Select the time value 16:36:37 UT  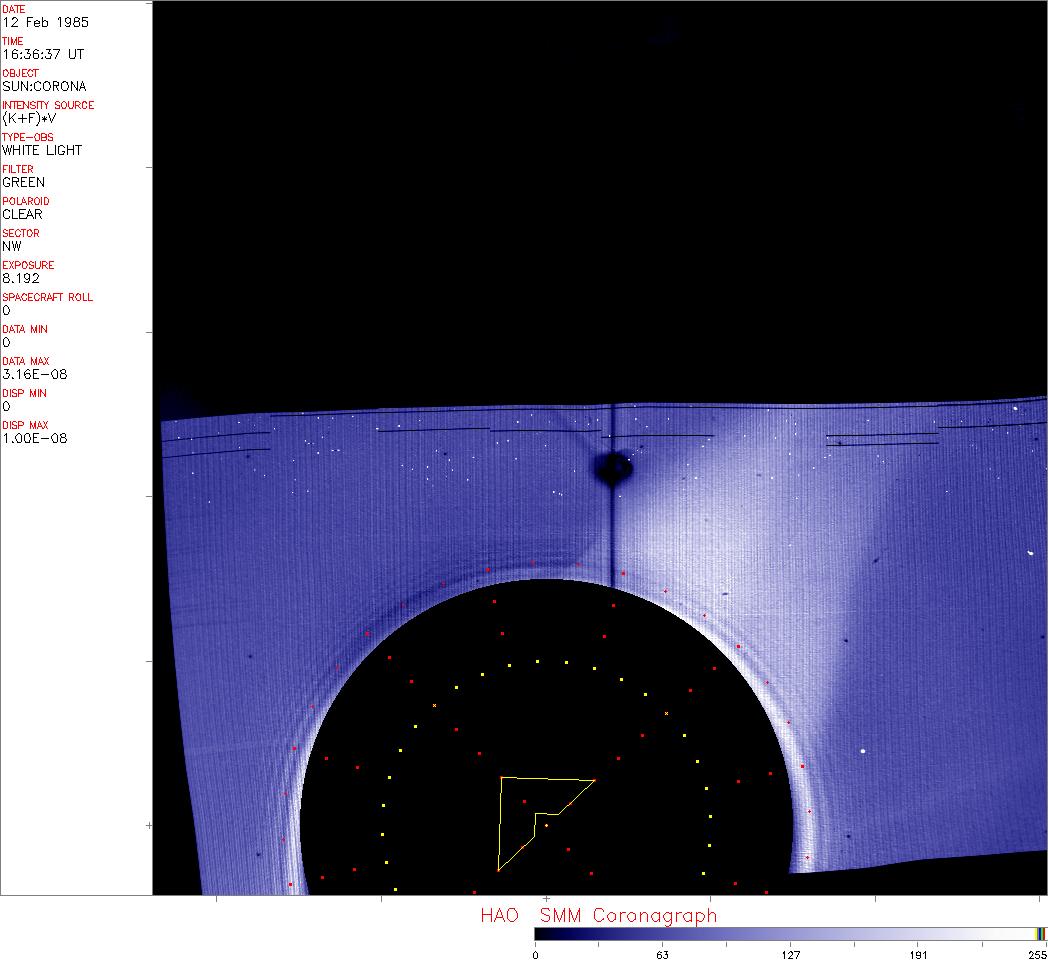tap(42, 54)
